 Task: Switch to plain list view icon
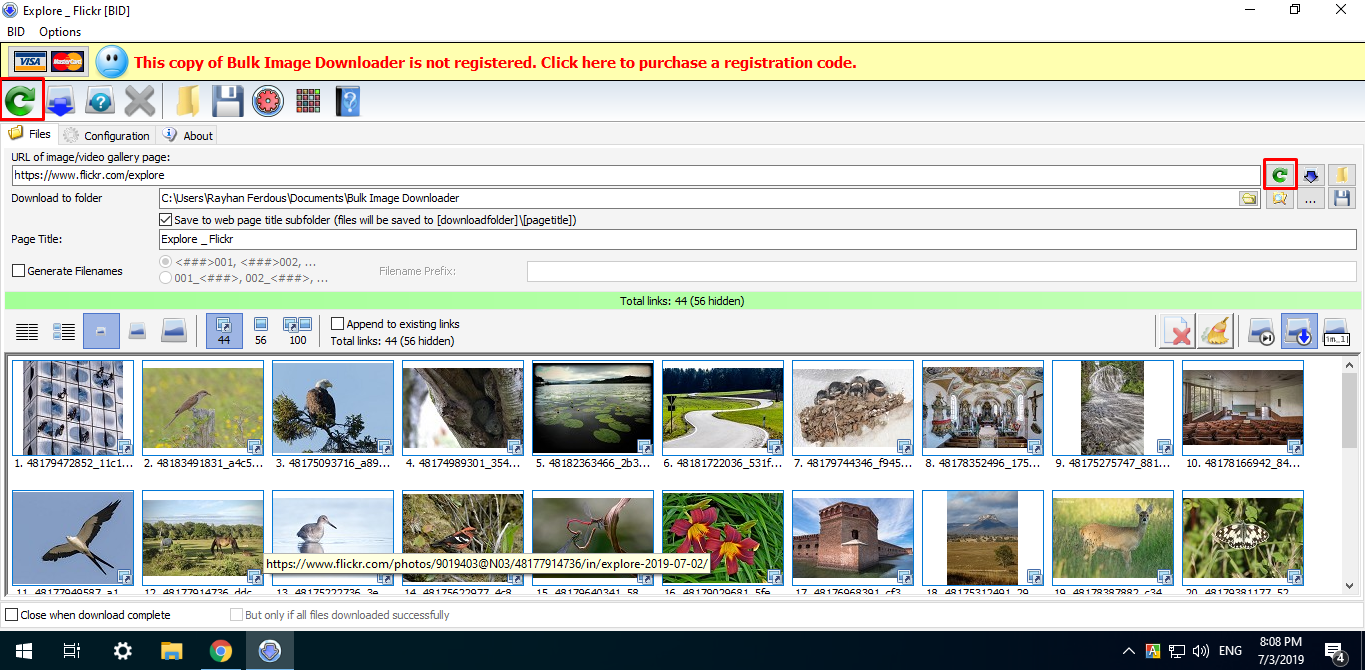coord(27,331)
